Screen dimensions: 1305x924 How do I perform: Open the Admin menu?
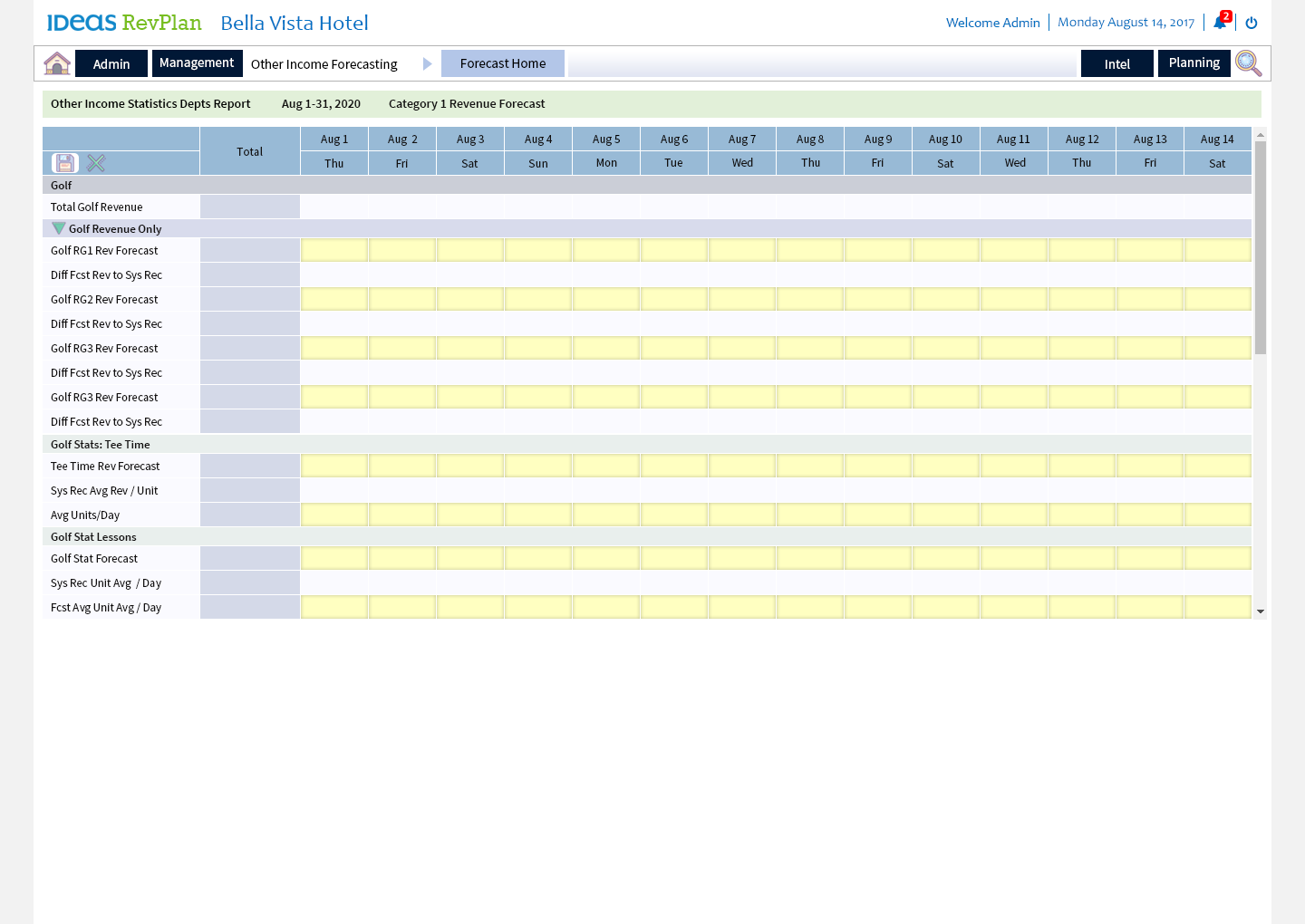[111, 63]
